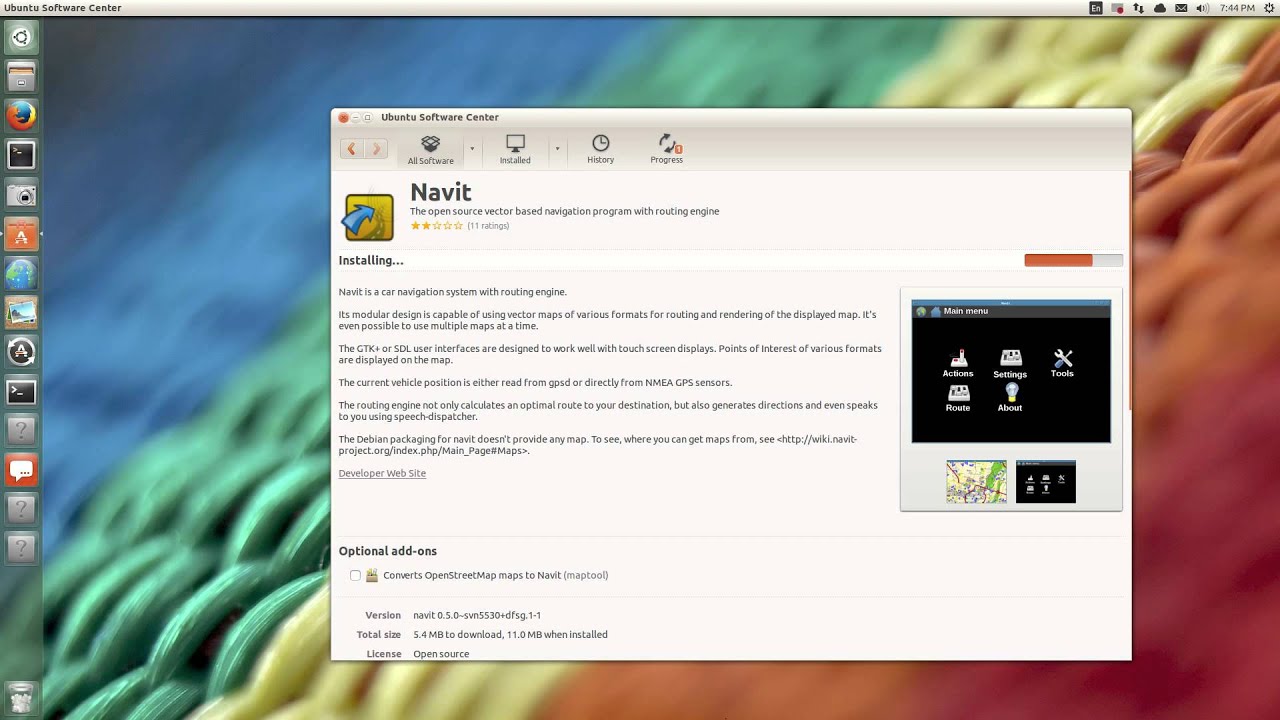This screenshot has height=720, width=1280.
Task: Select the version text navit 0.5.0~svn5530+dfsg.1-1
Action: click(477, 615)
